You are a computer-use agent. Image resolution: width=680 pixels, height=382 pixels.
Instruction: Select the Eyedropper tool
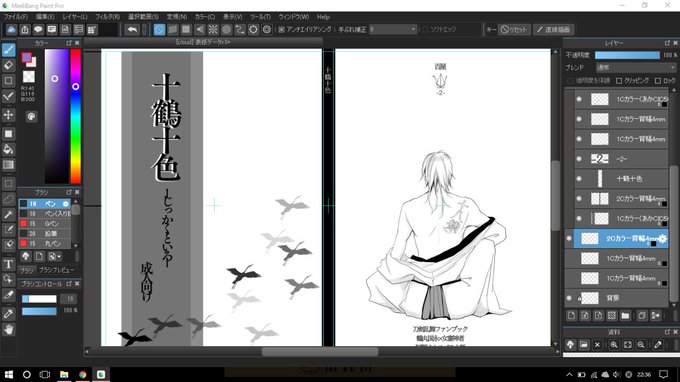8,314
